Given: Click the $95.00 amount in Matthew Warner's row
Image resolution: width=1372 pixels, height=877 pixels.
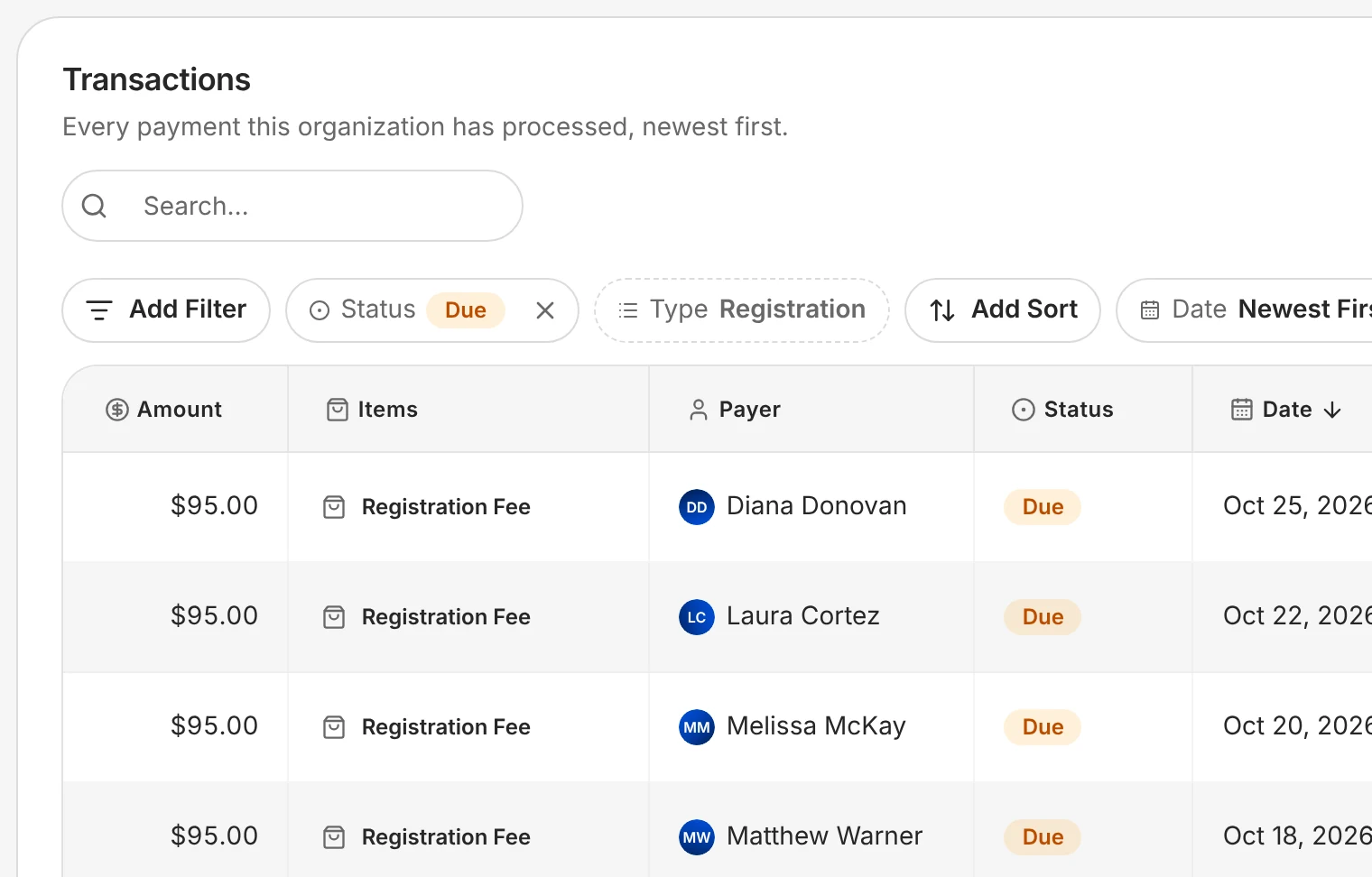Looking at the screenshot, I should tap(214, 836).
